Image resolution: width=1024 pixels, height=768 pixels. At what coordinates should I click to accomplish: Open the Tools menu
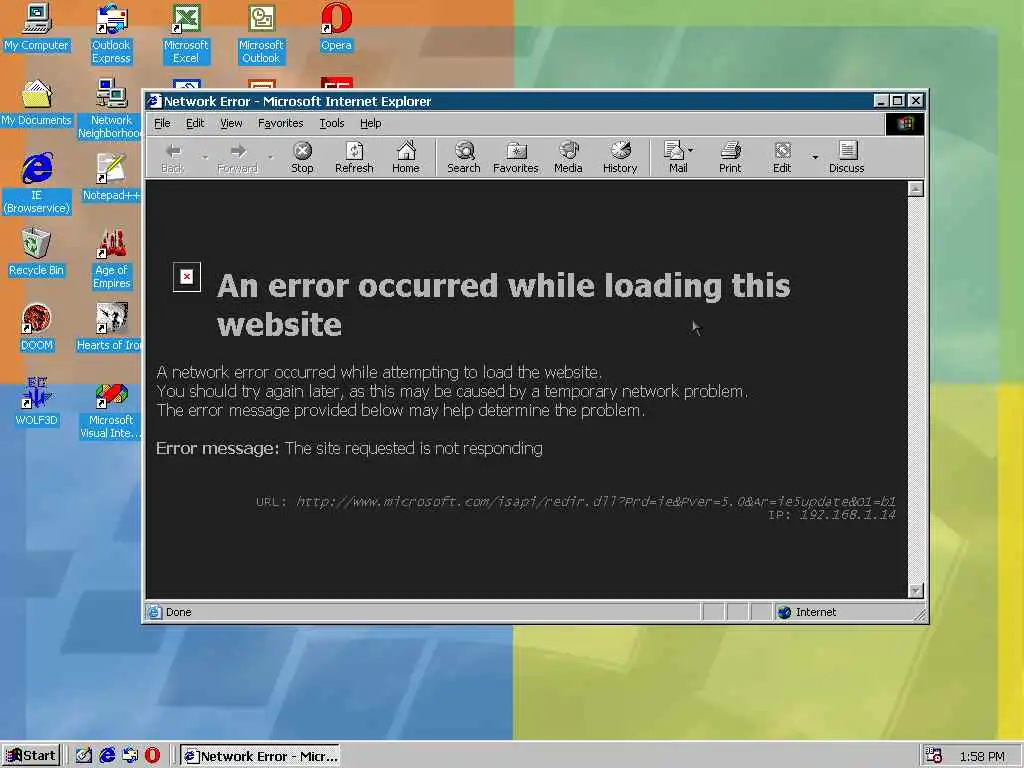(332, 123)
